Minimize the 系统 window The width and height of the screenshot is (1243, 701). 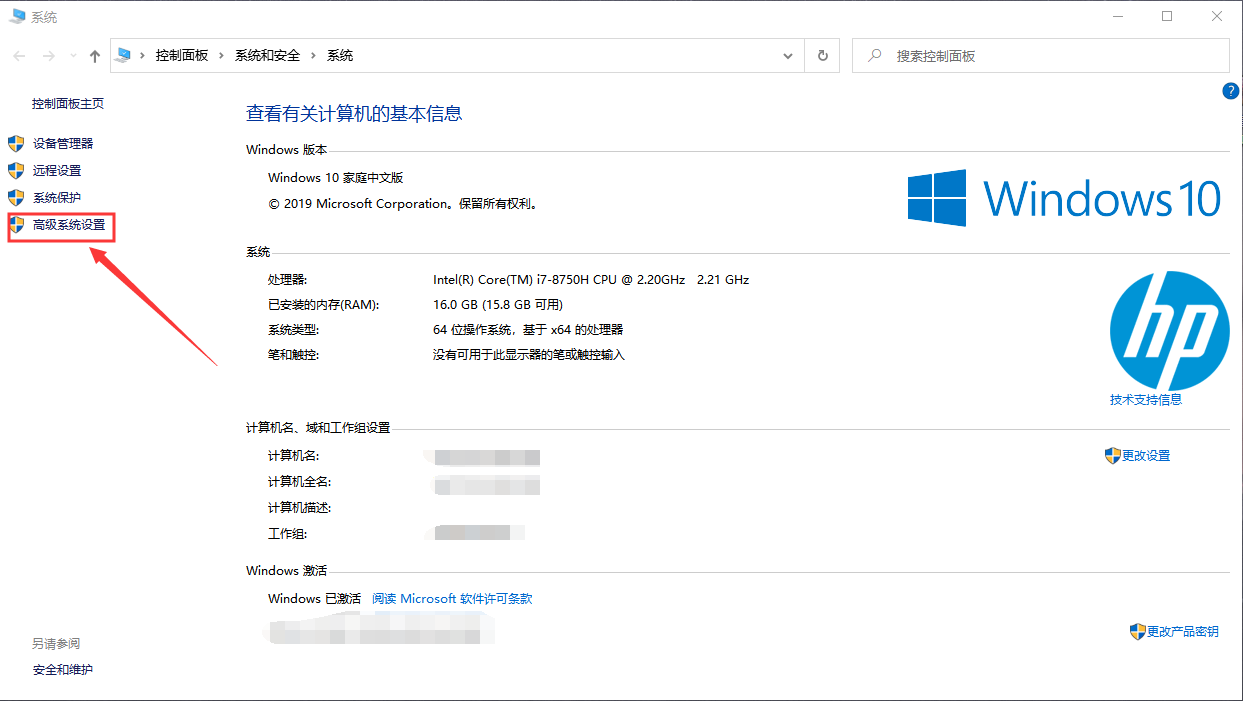(1118, 16)
